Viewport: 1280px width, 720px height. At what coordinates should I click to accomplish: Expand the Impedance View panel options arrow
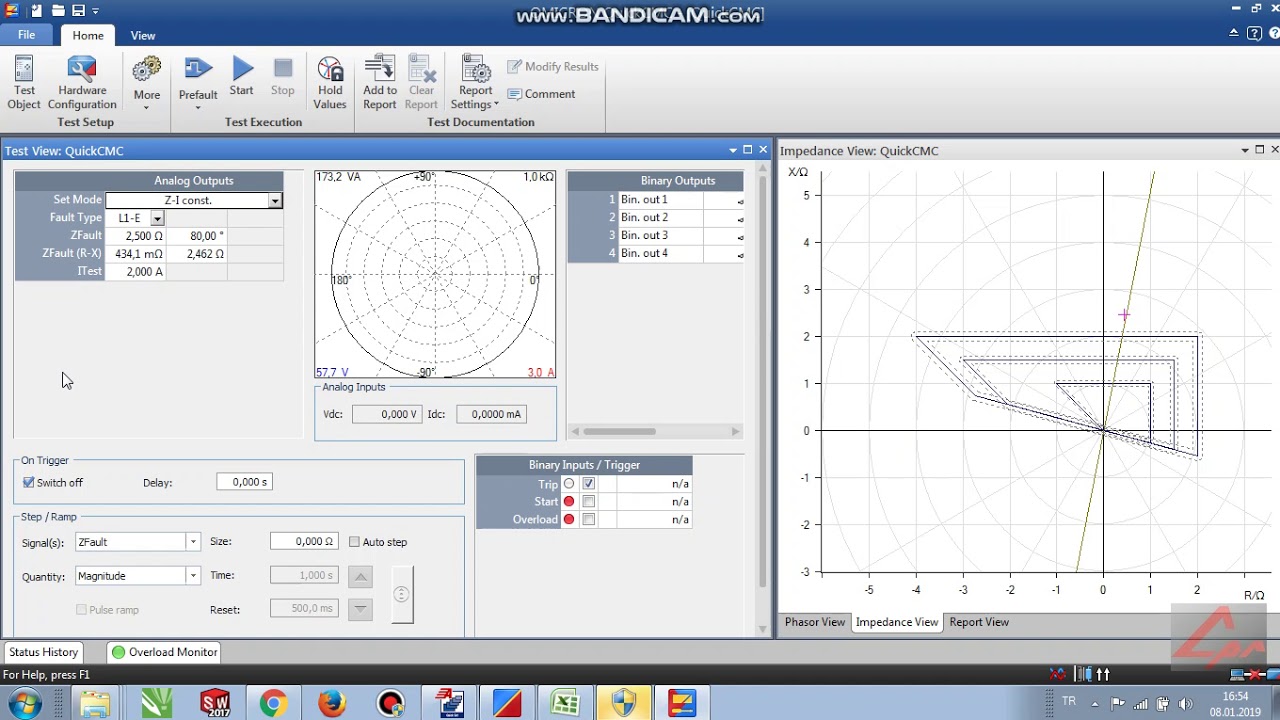1245,150
